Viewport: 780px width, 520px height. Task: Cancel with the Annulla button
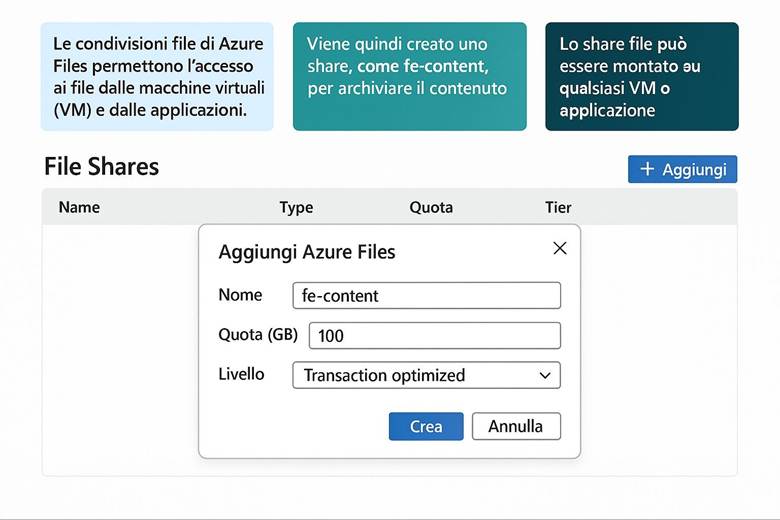pyautogui.click(x=516, y=426)
